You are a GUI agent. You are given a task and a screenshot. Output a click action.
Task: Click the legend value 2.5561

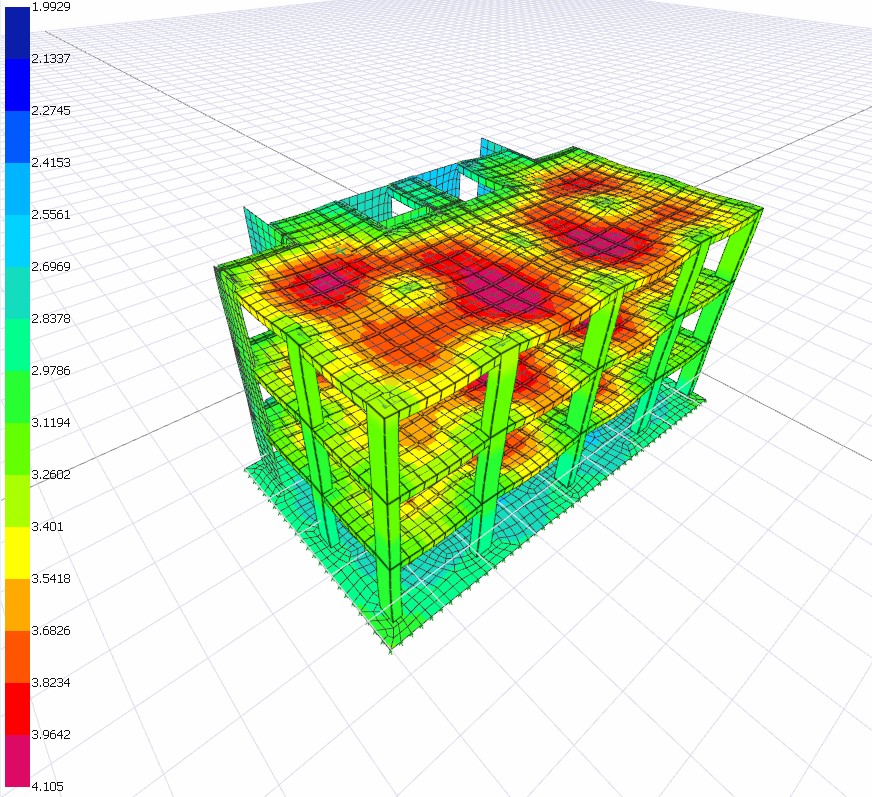pyautogui.click(x=51, y=215)
